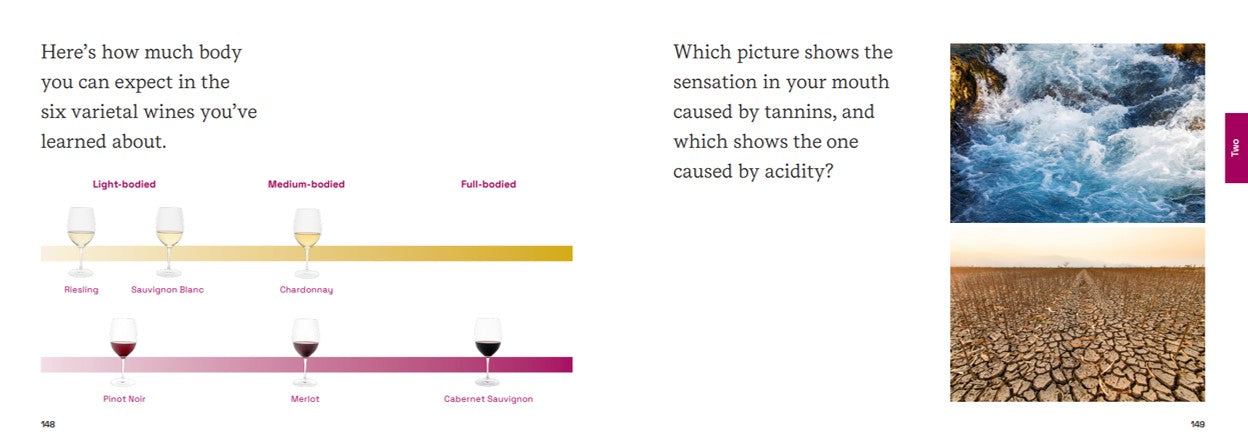Click the Light-bodied heading label

[124, 184]
